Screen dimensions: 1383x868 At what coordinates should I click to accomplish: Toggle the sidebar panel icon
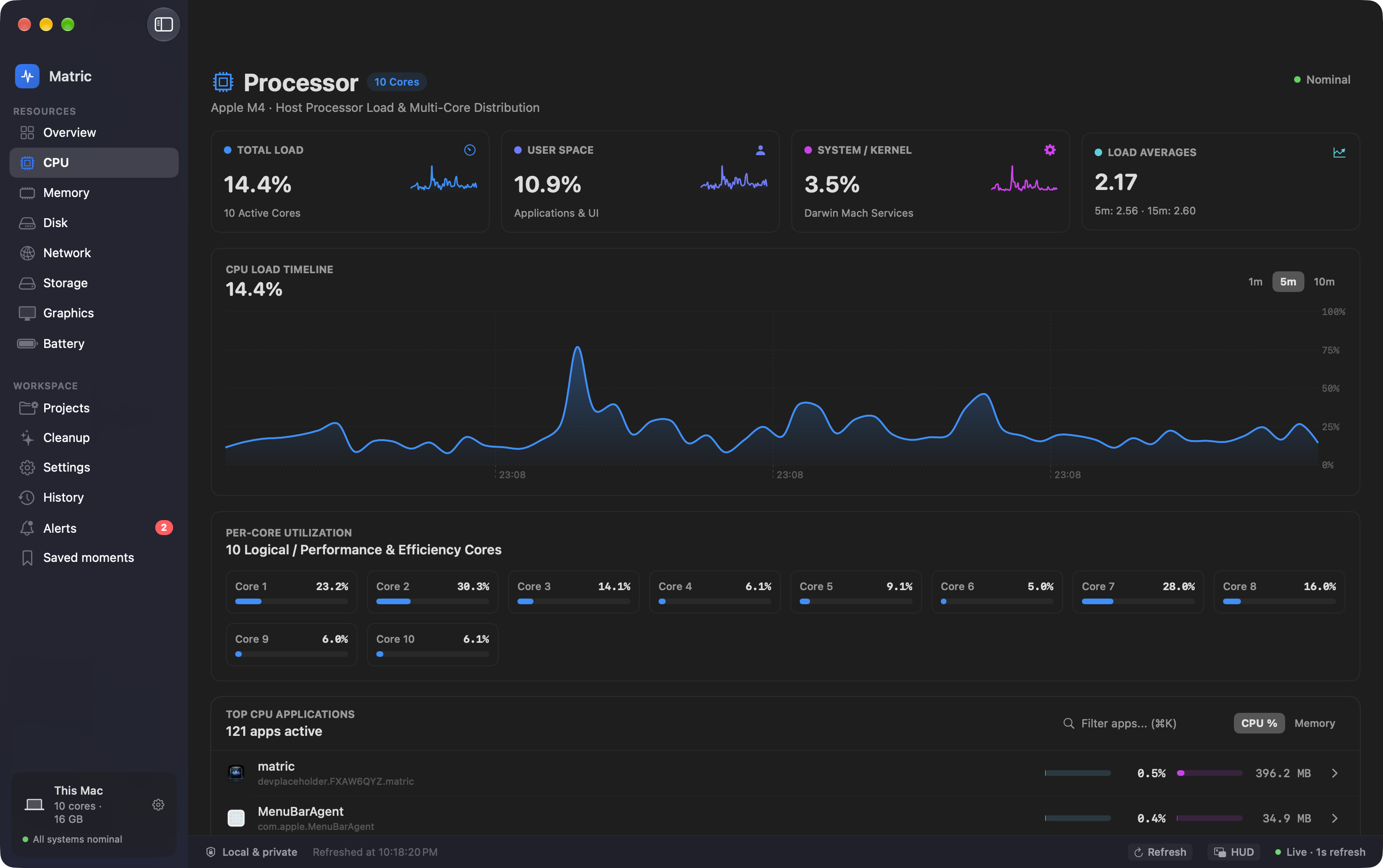[164, 24]
